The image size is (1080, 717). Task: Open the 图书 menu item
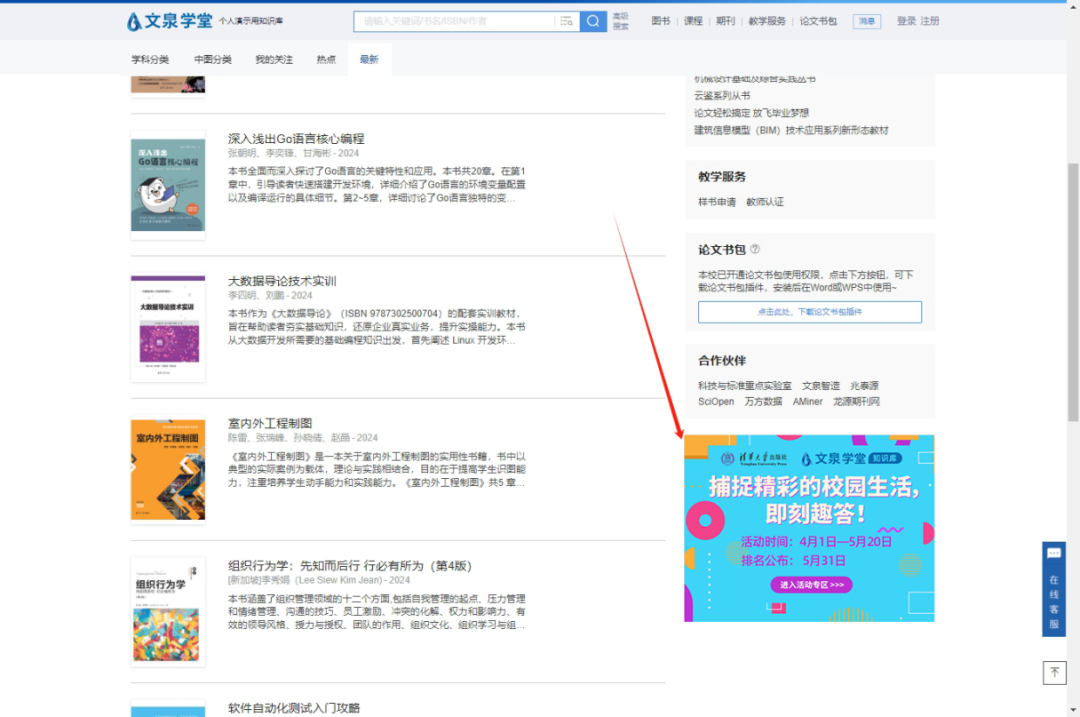(x=661, y=21)
